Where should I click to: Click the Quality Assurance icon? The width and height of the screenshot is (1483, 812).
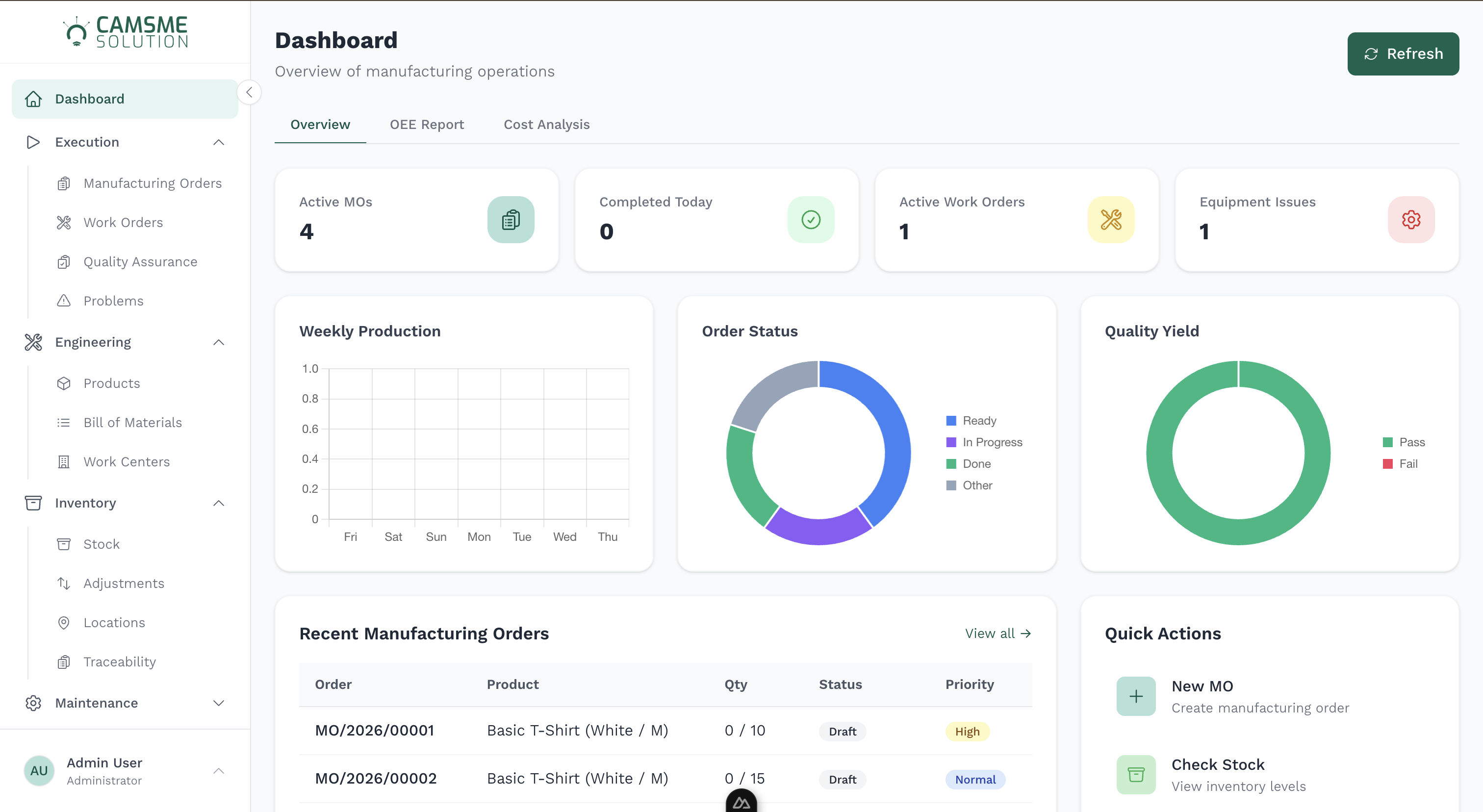(x=64, y=261)
